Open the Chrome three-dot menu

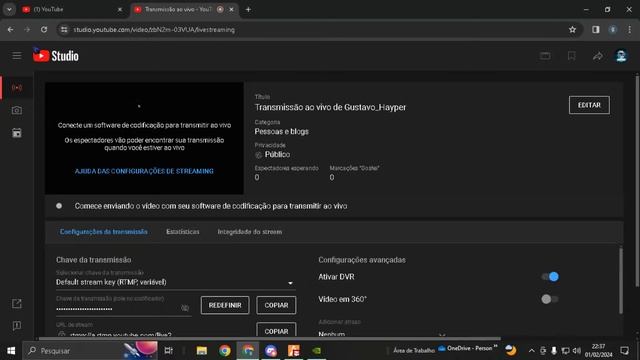click(630, 29)
